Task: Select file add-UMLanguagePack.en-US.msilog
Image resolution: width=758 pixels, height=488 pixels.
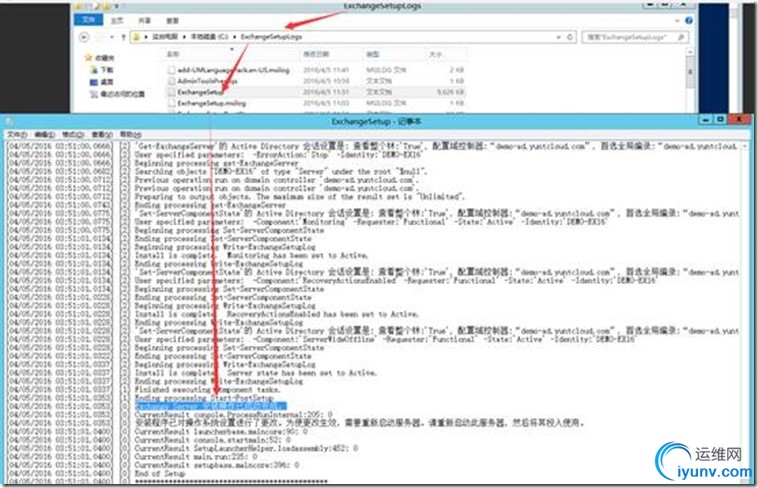Action: point(233,70)
